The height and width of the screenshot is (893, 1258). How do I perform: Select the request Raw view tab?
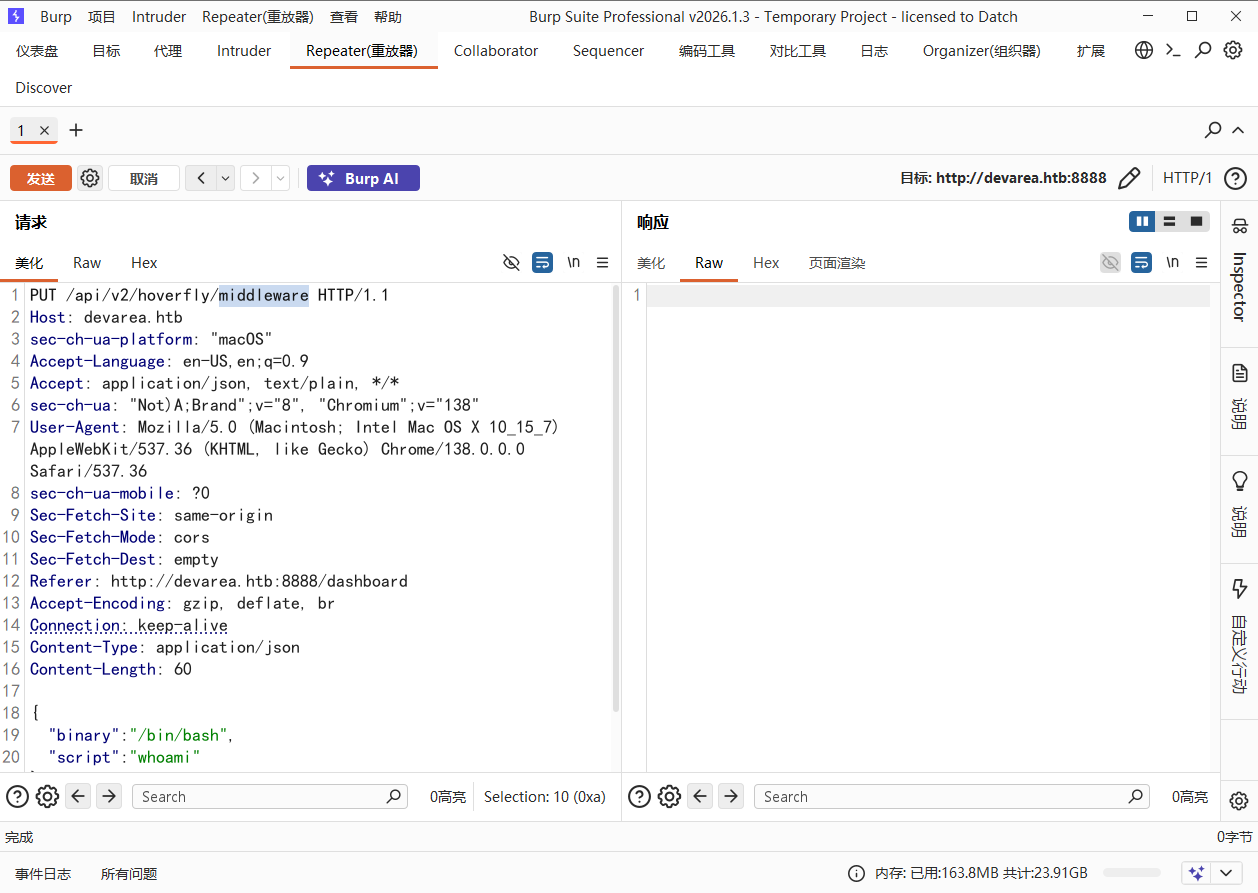(87, 262)
